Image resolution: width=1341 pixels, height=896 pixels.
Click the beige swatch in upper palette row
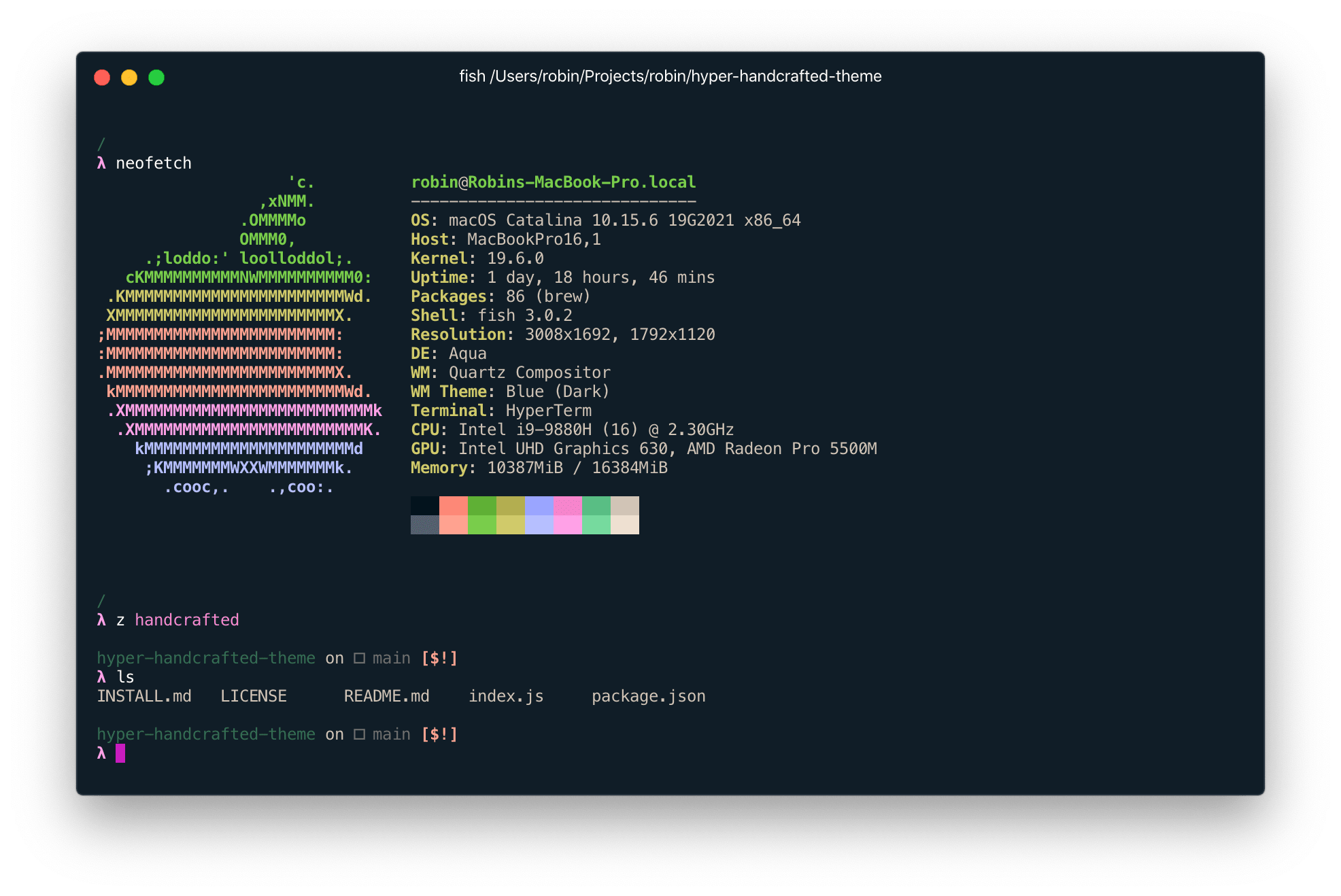coord(625,506)
